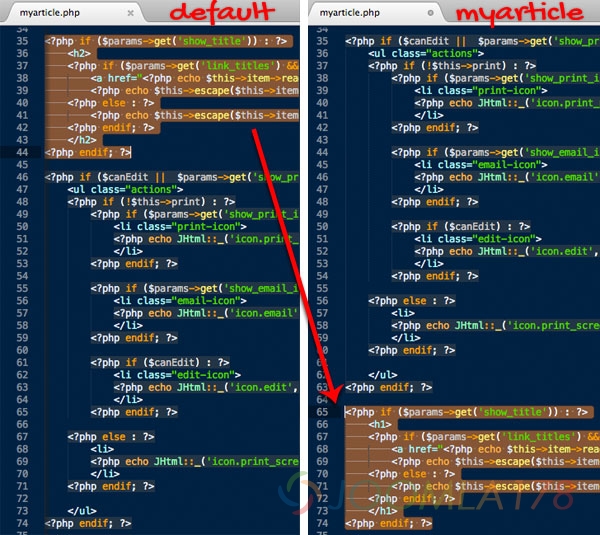This screenshot has width=600, height=535.
Task: Click the endif on left editor line 42
Action: (x=116, y=128)
